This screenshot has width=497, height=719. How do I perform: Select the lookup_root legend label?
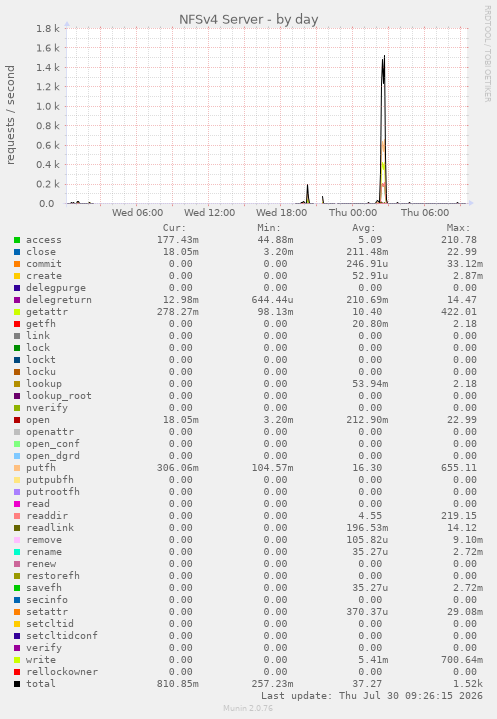pos(59,396)
